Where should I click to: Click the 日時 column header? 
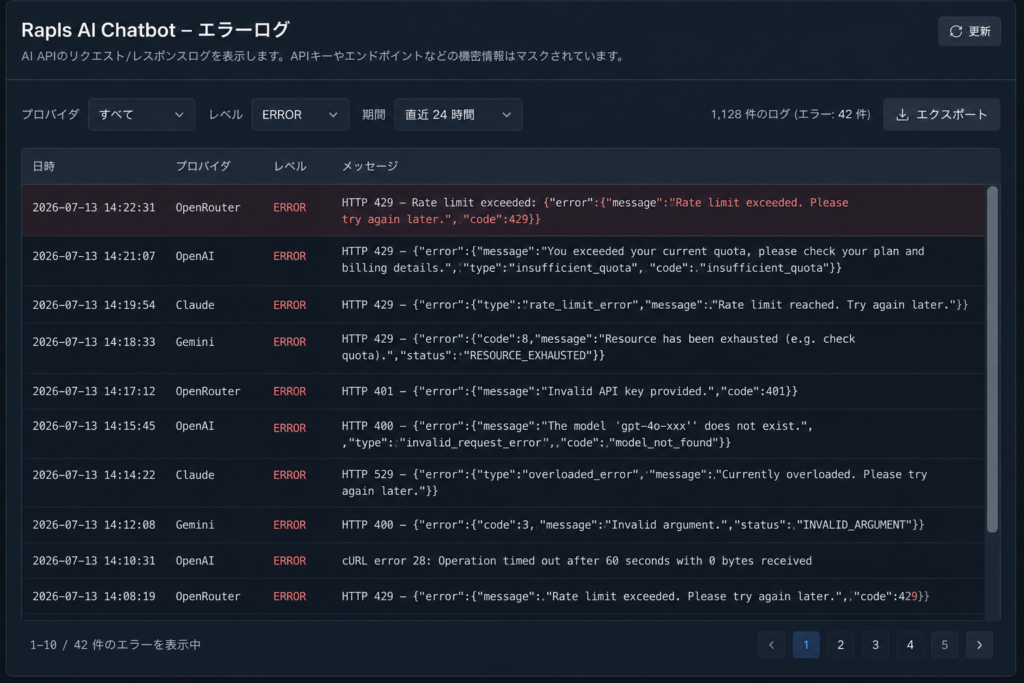click(44, 166)
